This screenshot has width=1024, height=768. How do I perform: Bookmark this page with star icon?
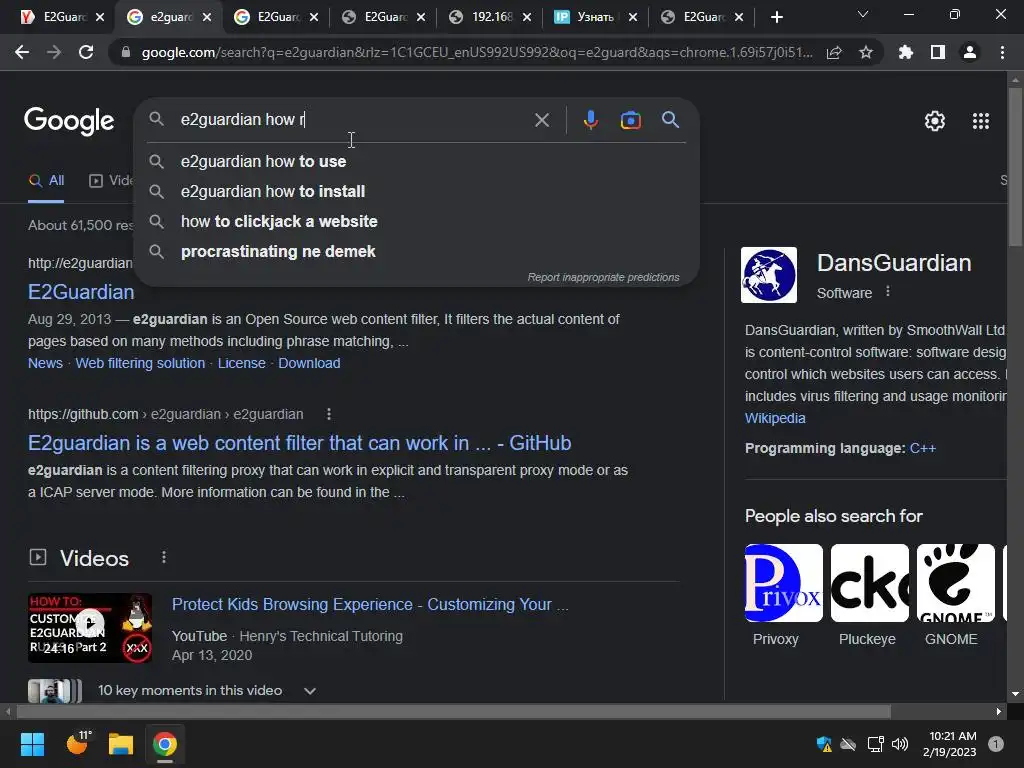point(865,52)
